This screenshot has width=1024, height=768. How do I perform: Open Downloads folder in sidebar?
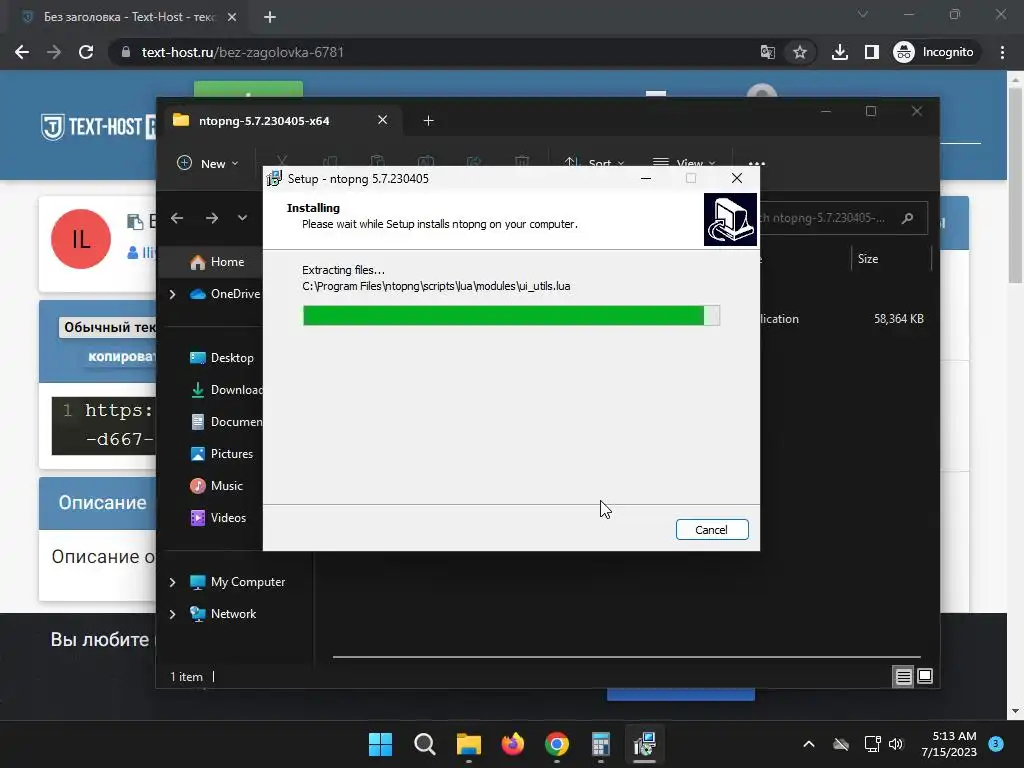pyautogui.click(x=227, y=390)
